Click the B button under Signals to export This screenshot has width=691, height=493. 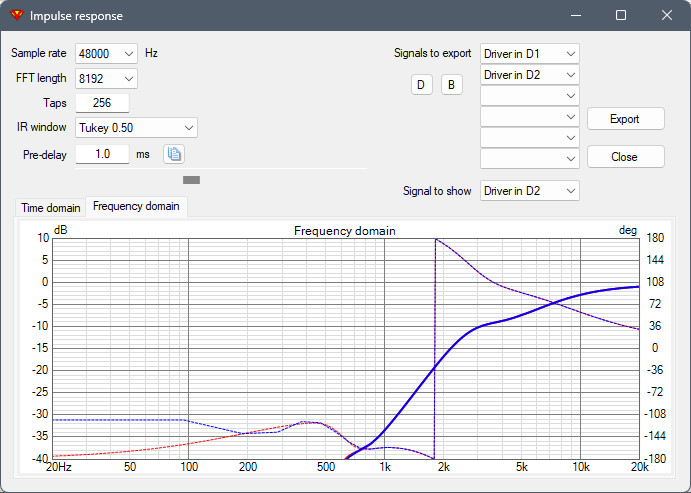452,85
